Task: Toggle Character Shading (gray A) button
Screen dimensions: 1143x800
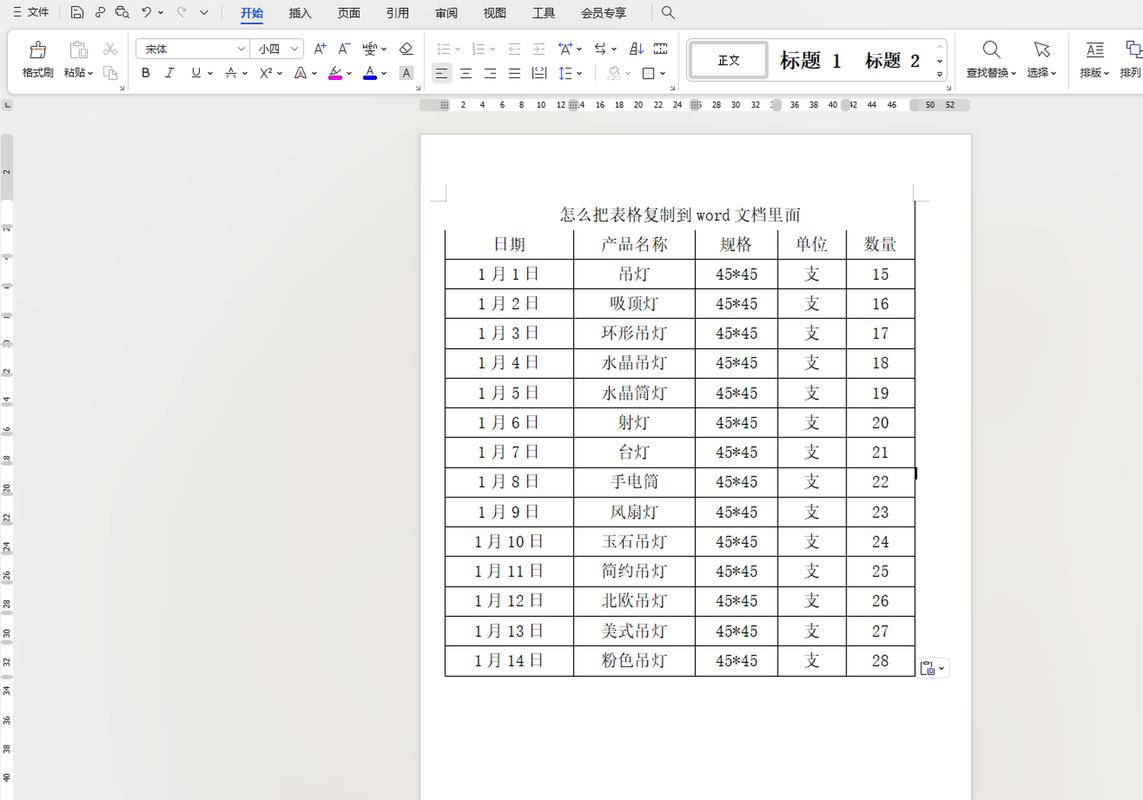Action: tap(407, 73)
